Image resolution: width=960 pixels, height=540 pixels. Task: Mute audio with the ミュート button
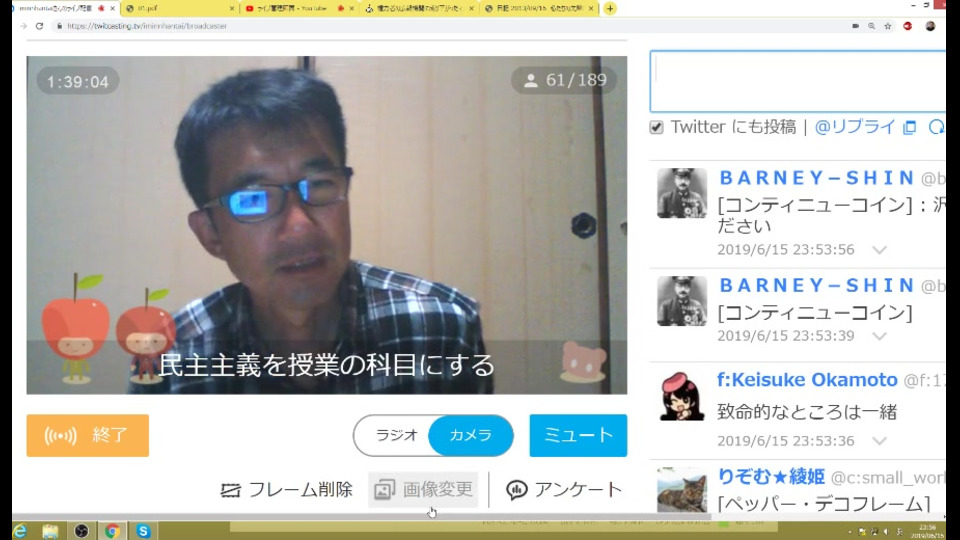point(578,435)
